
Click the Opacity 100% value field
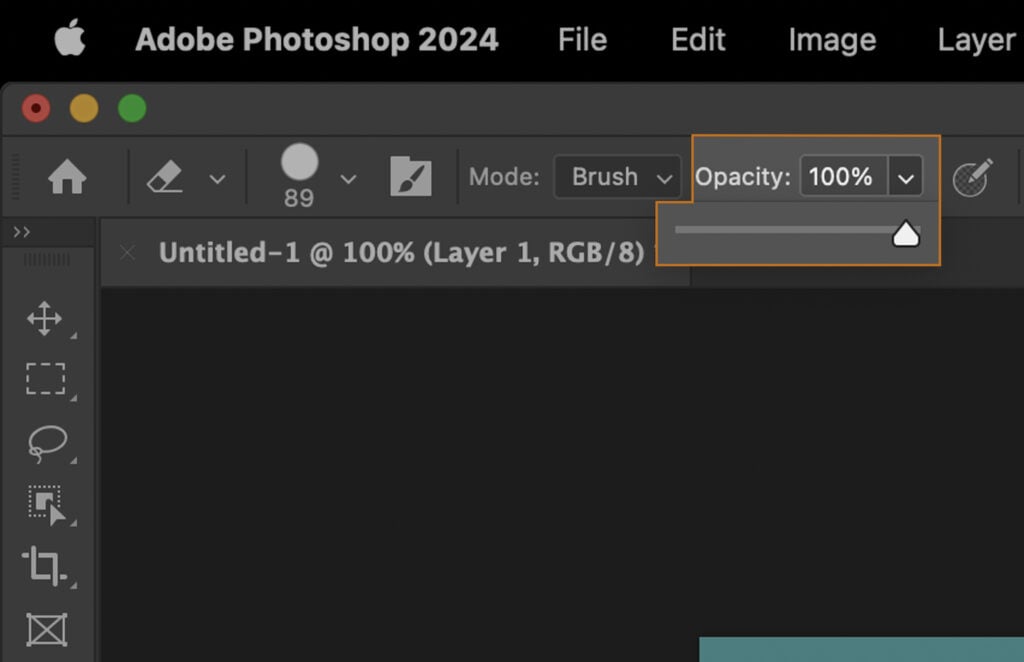(843, 176)
